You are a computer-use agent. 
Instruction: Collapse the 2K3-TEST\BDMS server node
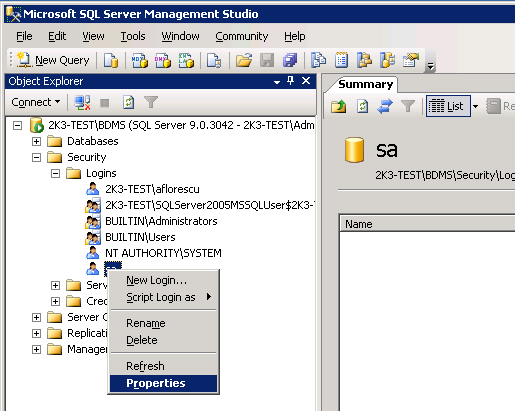tap(17, 126)
